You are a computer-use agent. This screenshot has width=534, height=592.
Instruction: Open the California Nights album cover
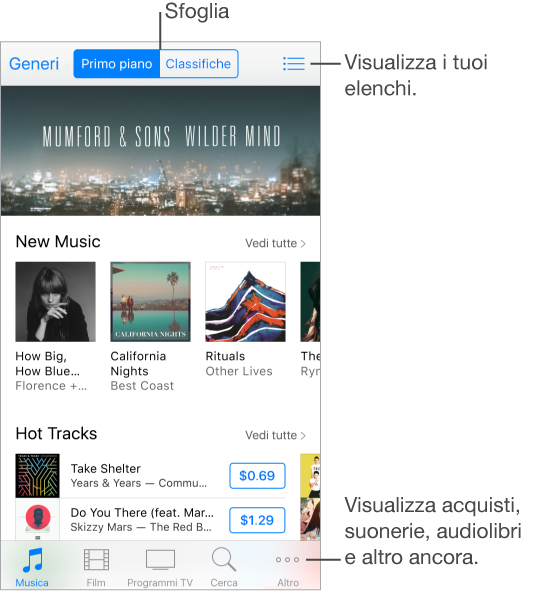(150, 302)
